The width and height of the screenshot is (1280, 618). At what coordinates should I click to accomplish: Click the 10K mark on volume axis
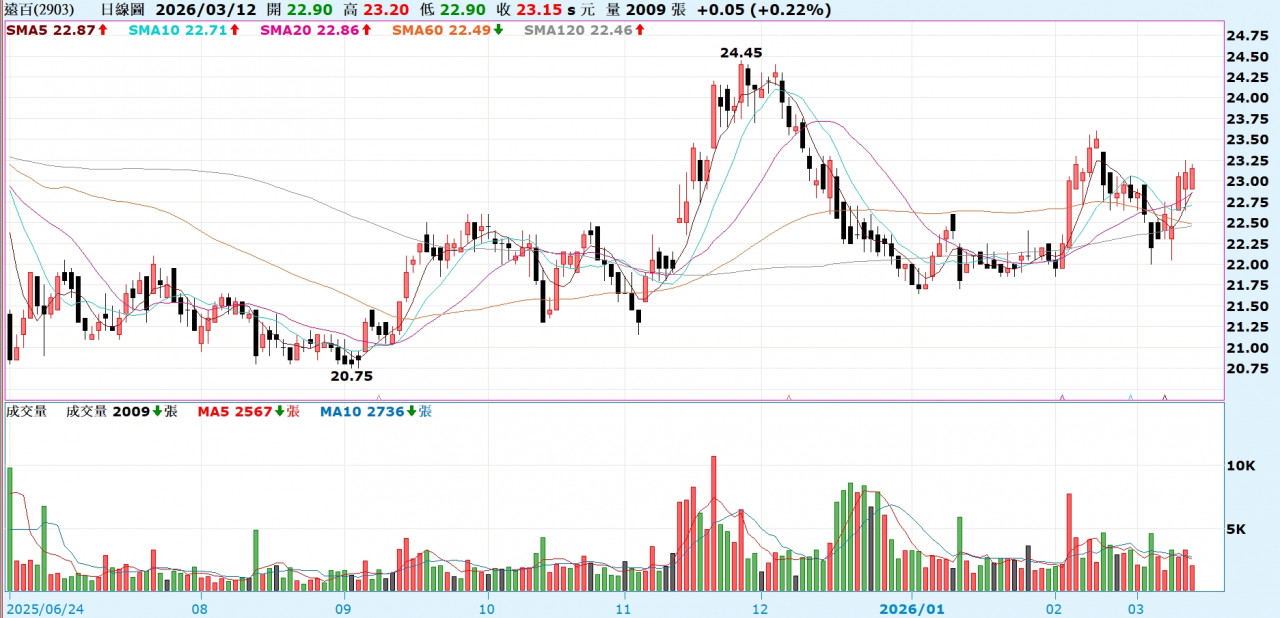tap(1241, 466)
